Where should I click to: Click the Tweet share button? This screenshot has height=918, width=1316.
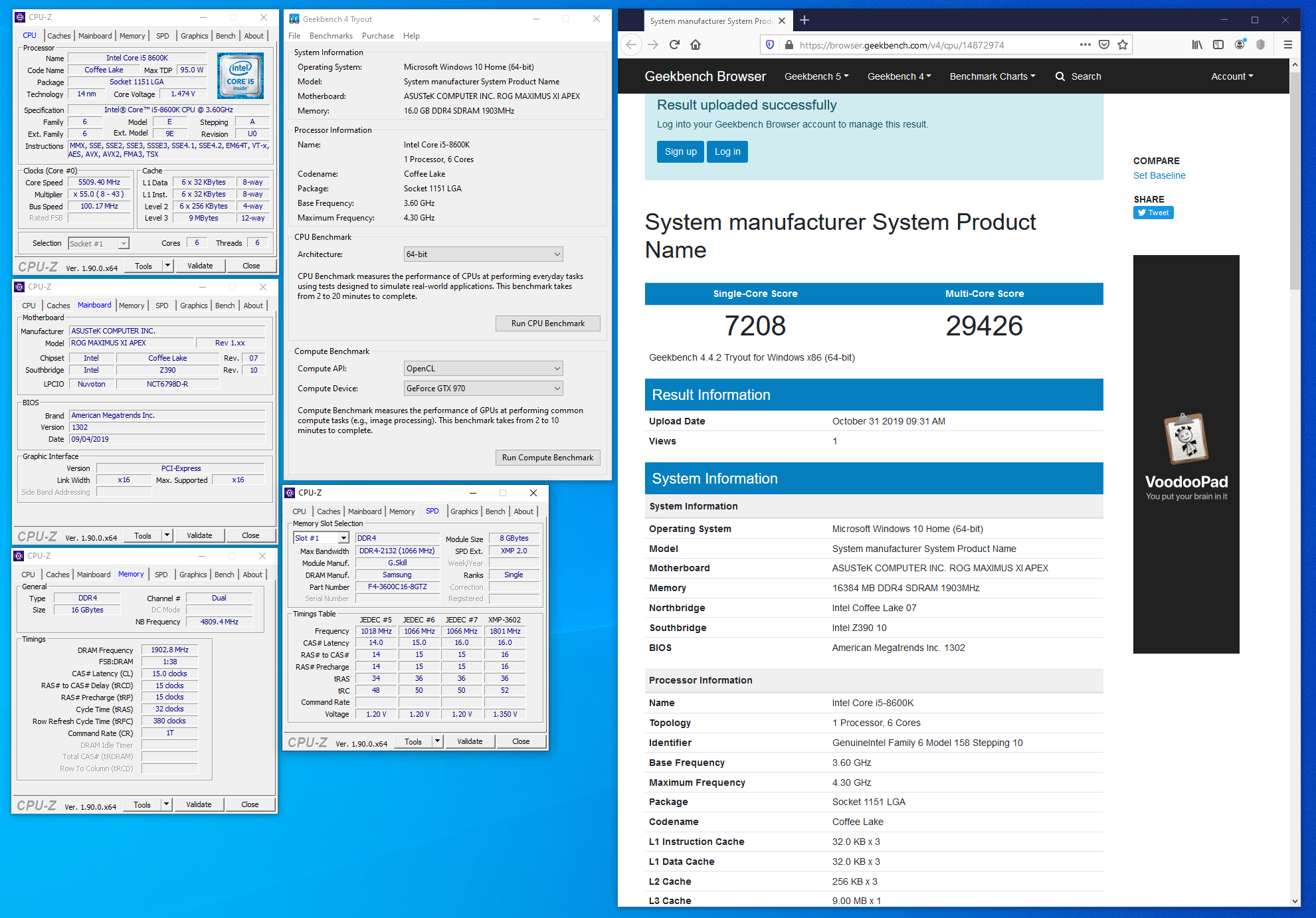point(1153,213)
